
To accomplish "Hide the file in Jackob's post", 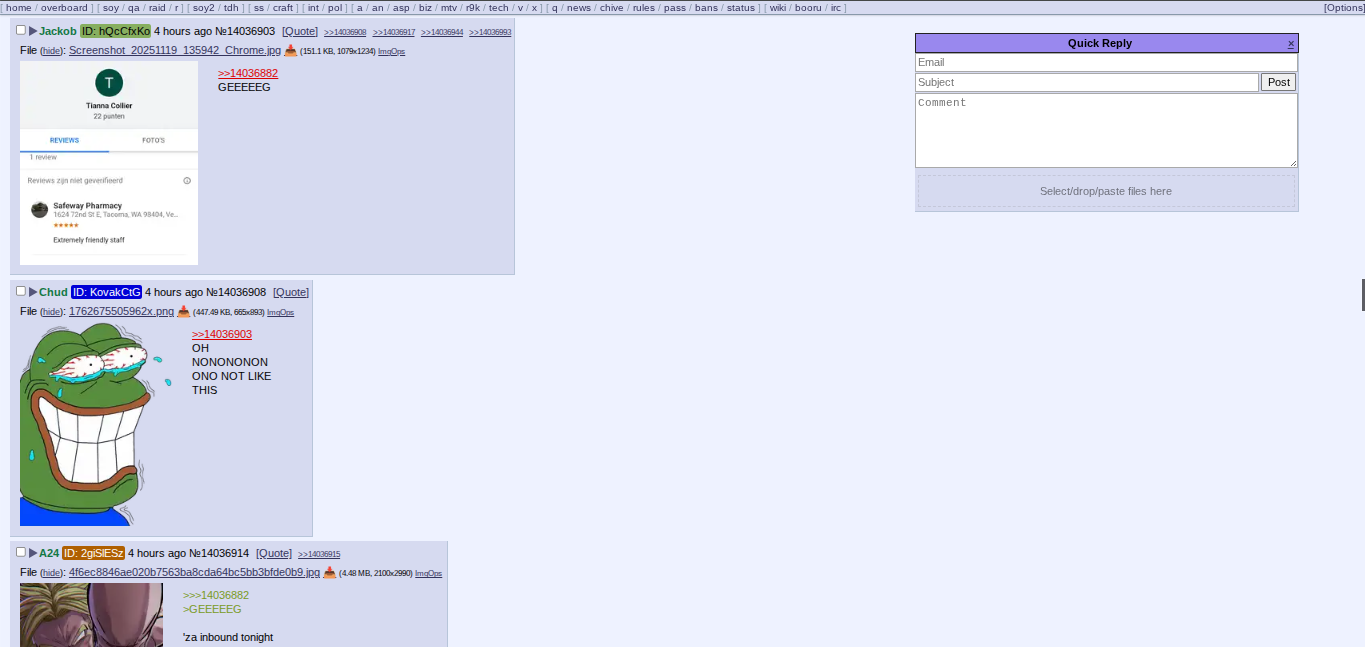I will 51,51.
